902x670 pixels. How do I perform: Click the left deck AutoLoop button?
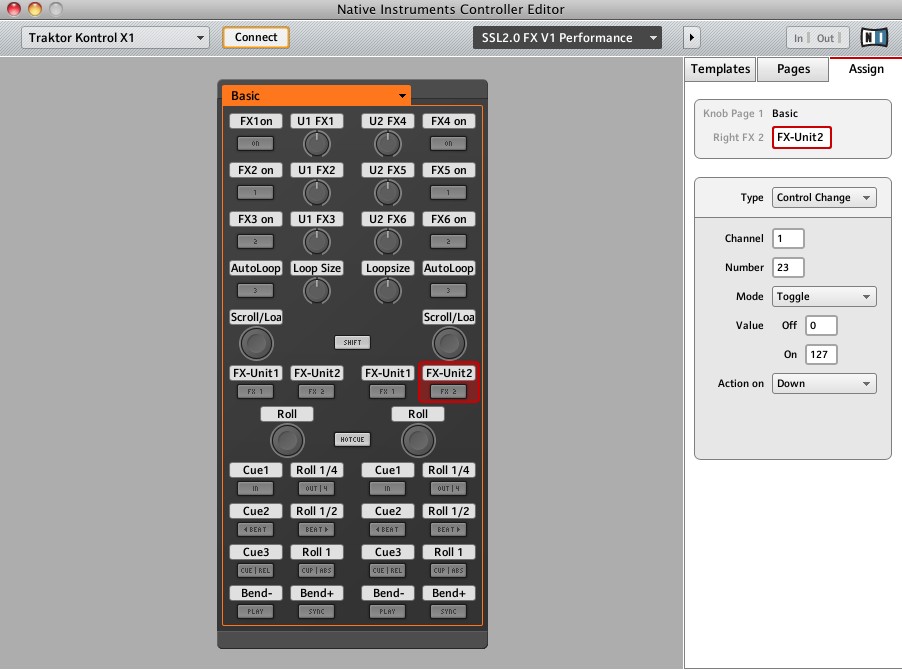[x=255, y=290]
